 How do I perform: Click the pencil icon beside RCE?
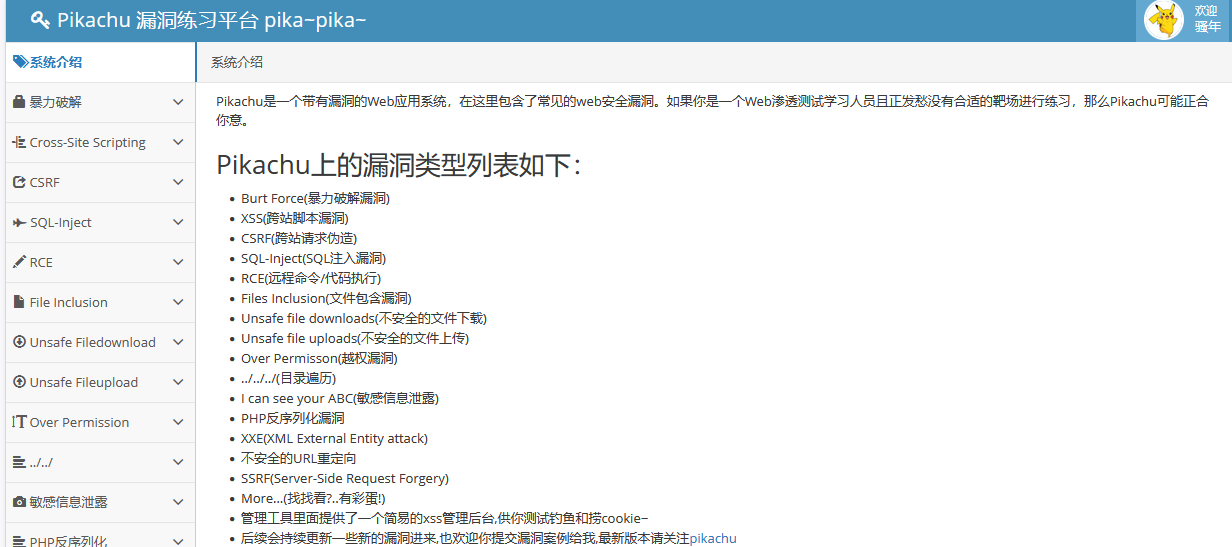coord(19,262)
